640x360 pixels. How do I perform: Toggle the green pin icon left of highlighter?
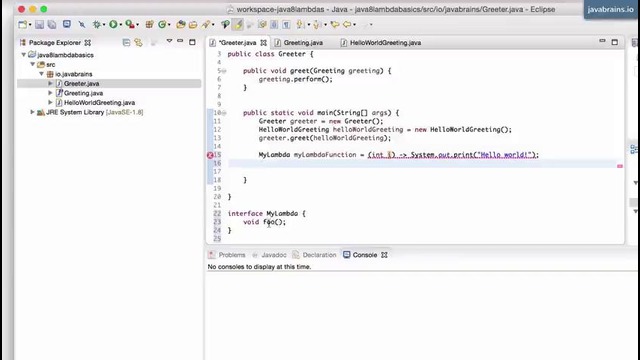tap(225, 24)
